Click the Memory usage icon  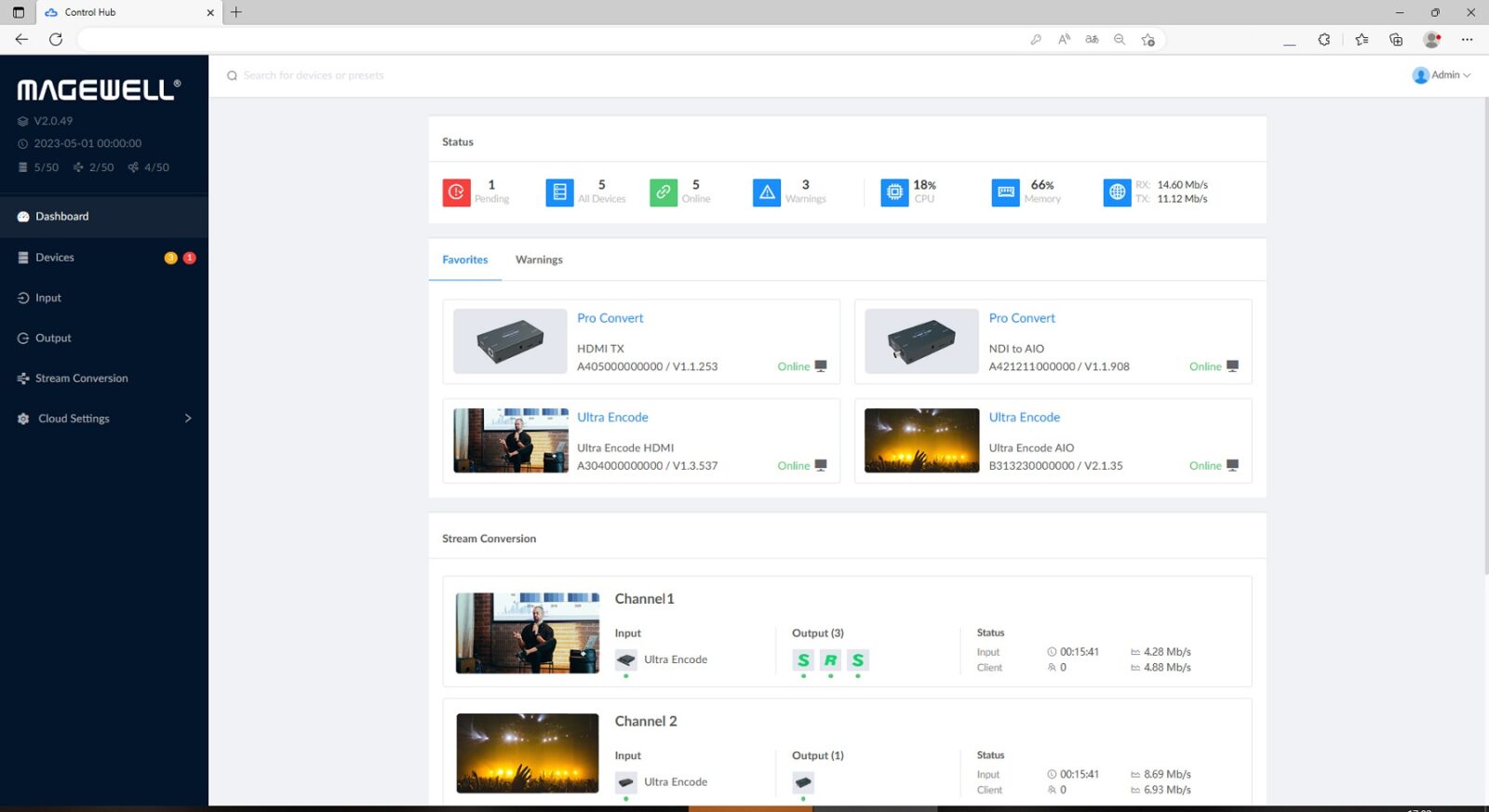point(1005,193)
